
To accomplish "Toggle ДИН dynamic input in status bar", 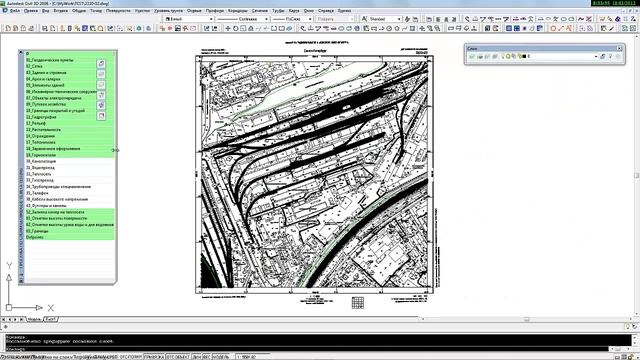I will pyautogui.click(x=196, y=357).
